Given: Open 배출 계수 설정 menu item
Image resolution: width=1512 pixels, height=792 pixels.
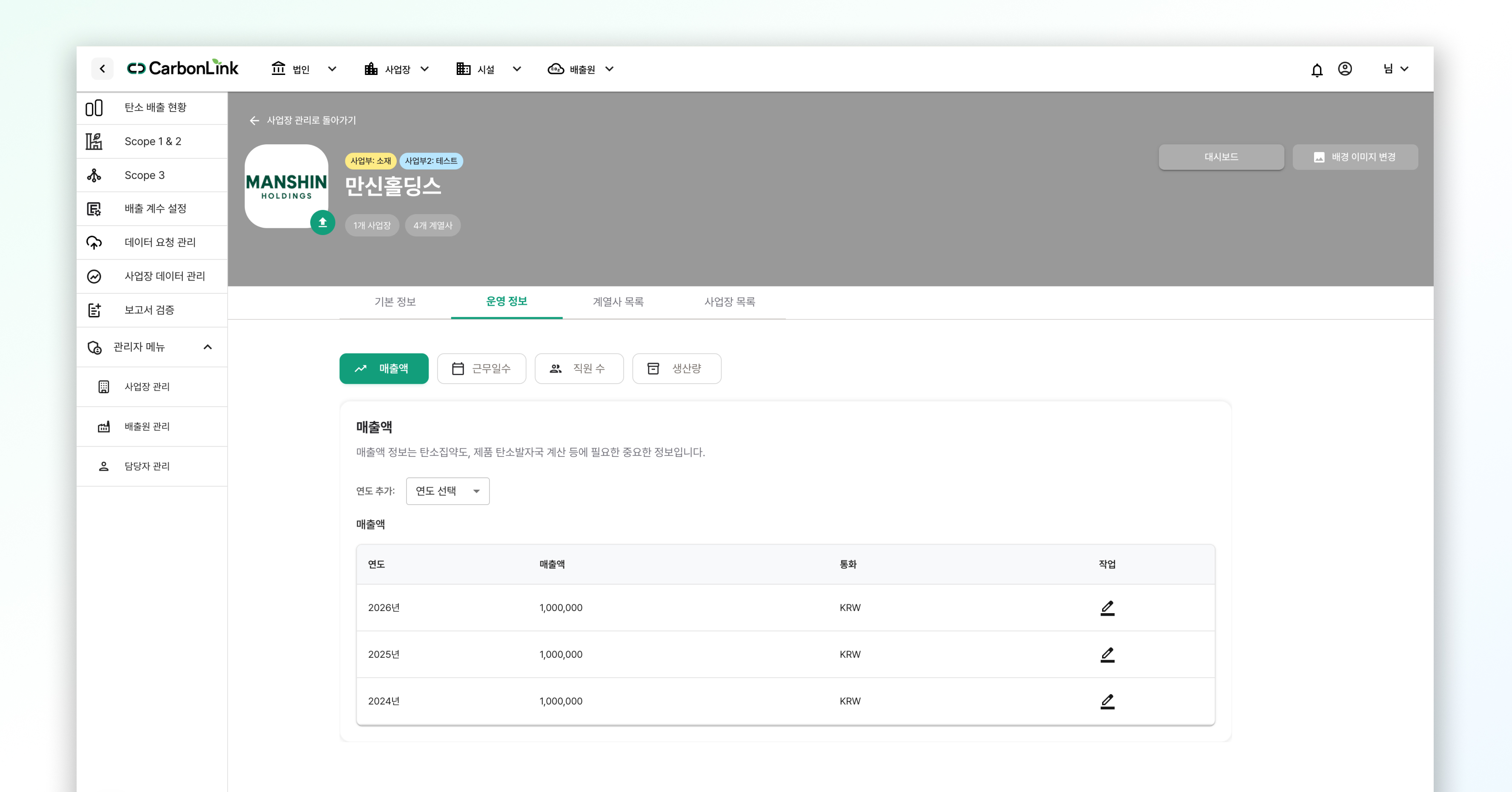Looking at the screenshot, I should pyautogui.click(x=152, y=208).
